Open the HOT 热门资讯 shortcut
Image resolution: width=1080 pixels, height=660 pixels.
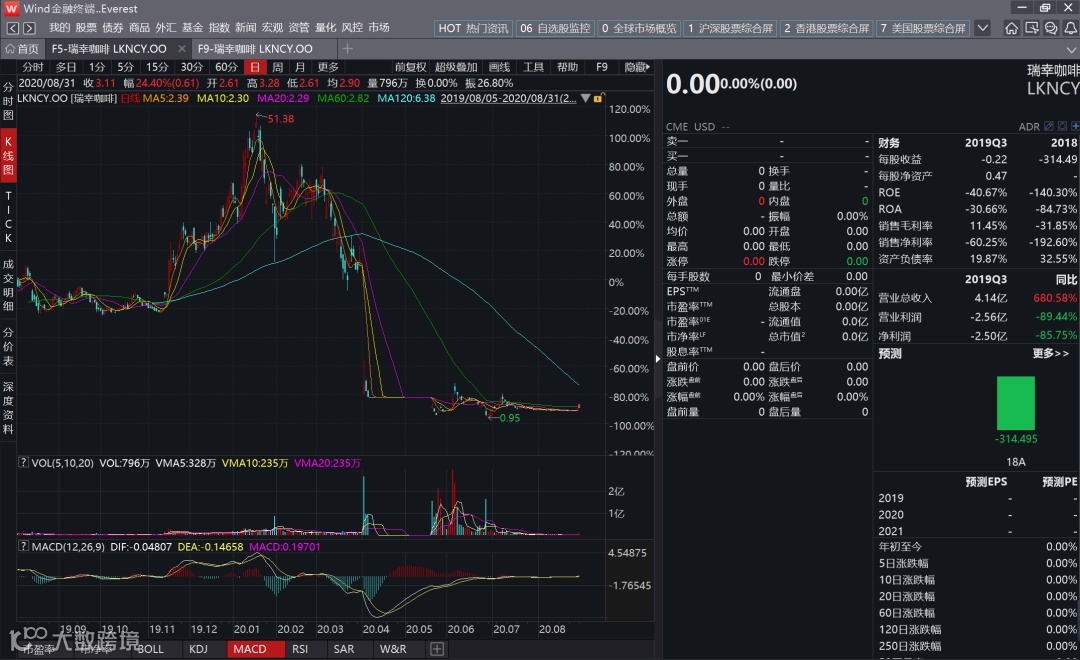point(473,28)
